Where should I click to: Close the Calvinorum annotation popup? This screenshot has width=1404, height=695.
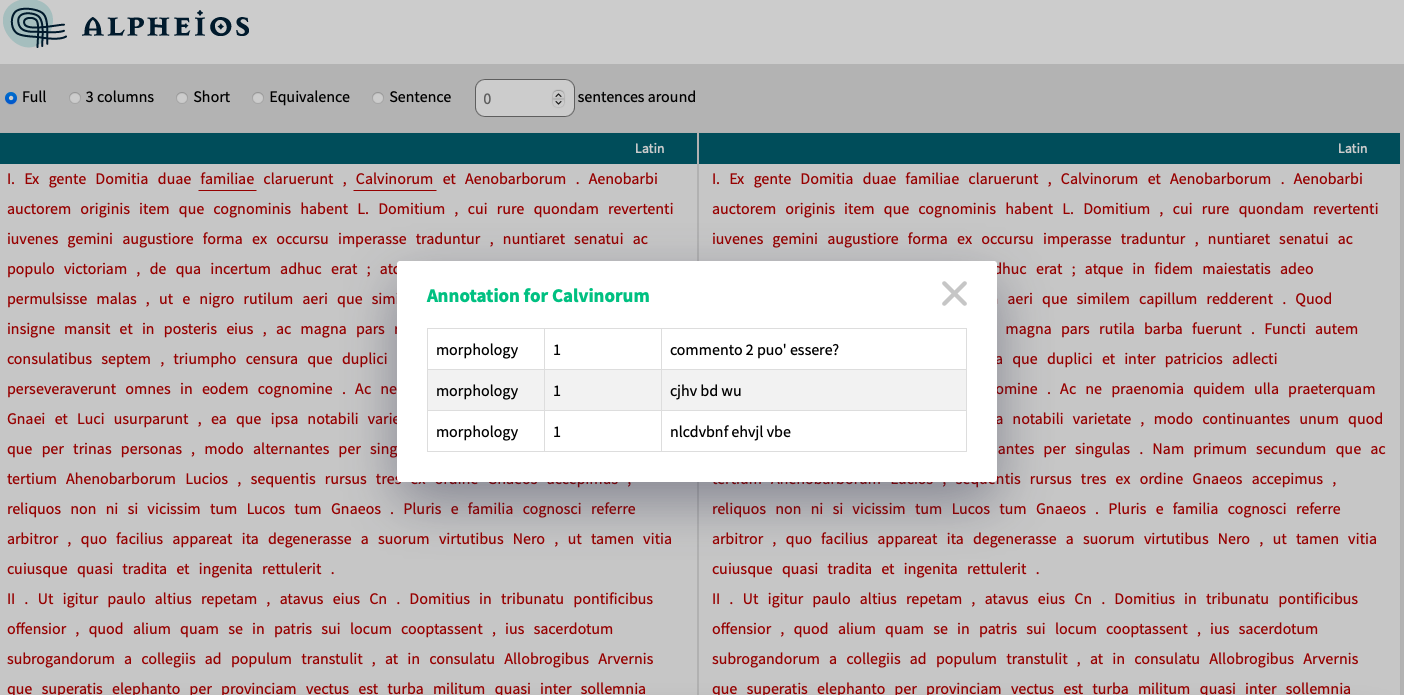click(953, 293)
